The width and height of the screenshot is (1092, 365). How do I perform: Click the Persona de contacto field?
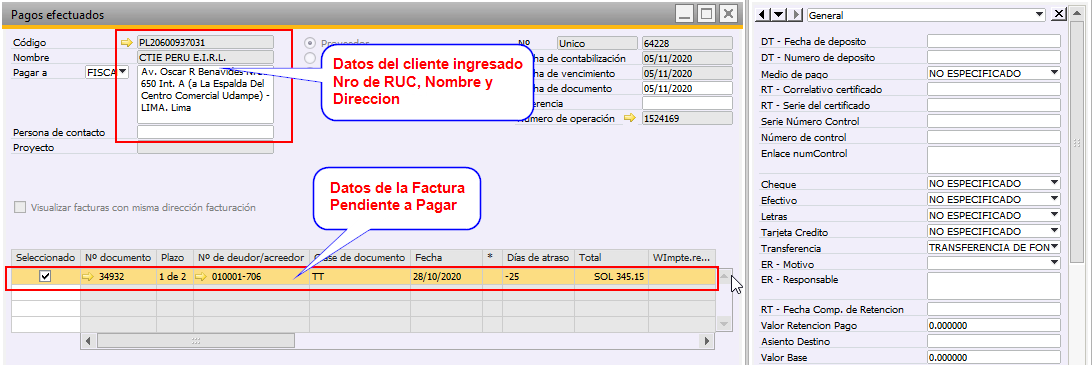point(205,132)
